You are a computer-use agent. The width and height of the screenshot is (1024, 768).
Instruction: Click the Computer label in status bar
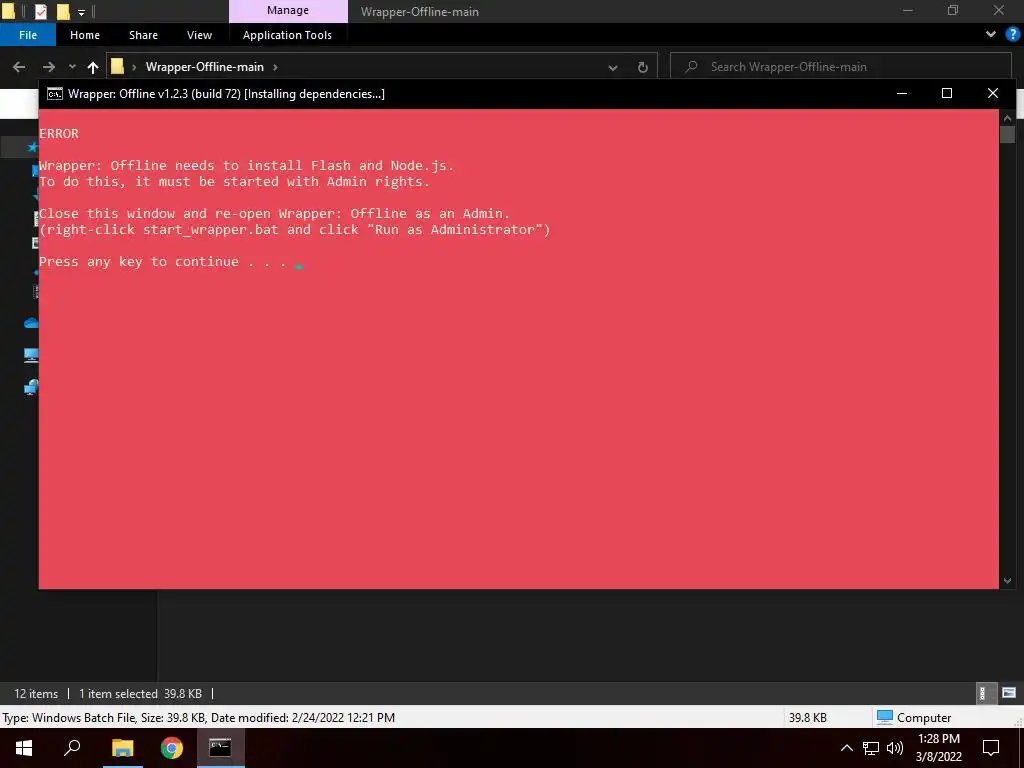923,717
